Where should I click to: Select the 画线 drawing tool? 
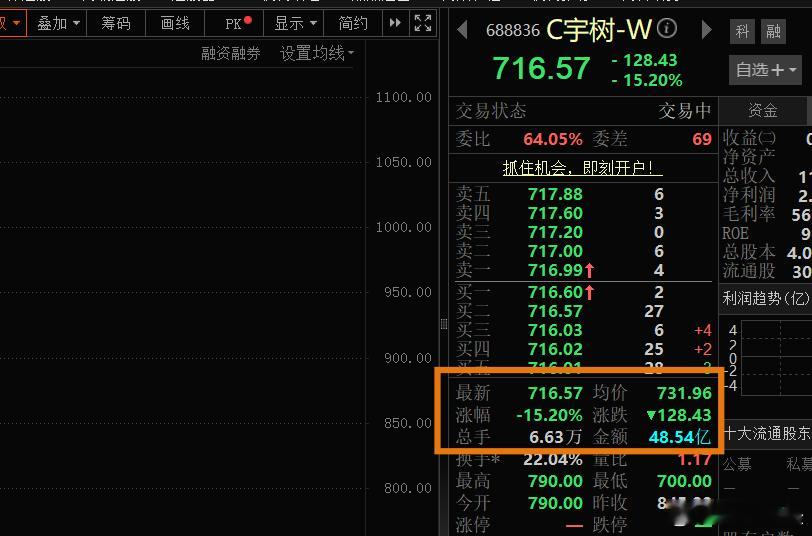[175, 23]
